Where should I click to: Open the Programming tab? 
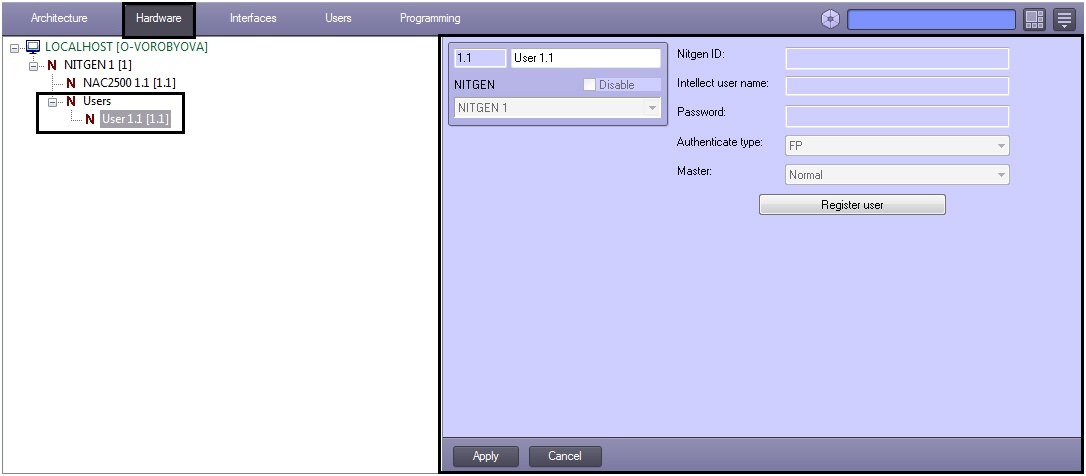coord(429,18)
